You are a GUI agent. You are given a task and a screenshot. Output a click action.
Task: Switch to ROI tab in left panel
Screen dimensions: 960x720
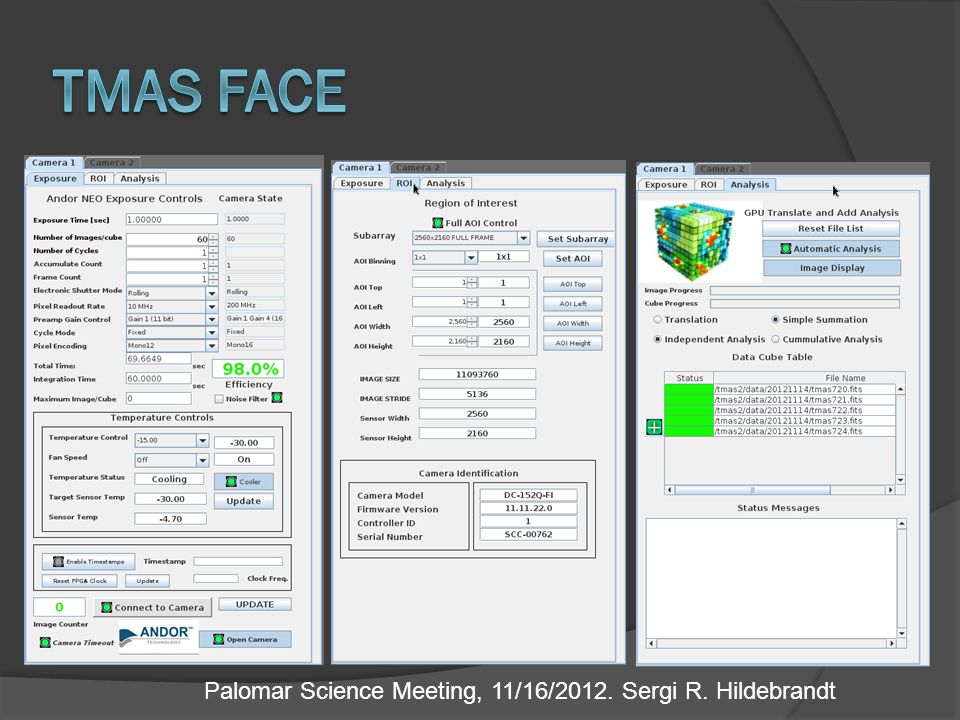pyautogui.click(x=98, y=179)
